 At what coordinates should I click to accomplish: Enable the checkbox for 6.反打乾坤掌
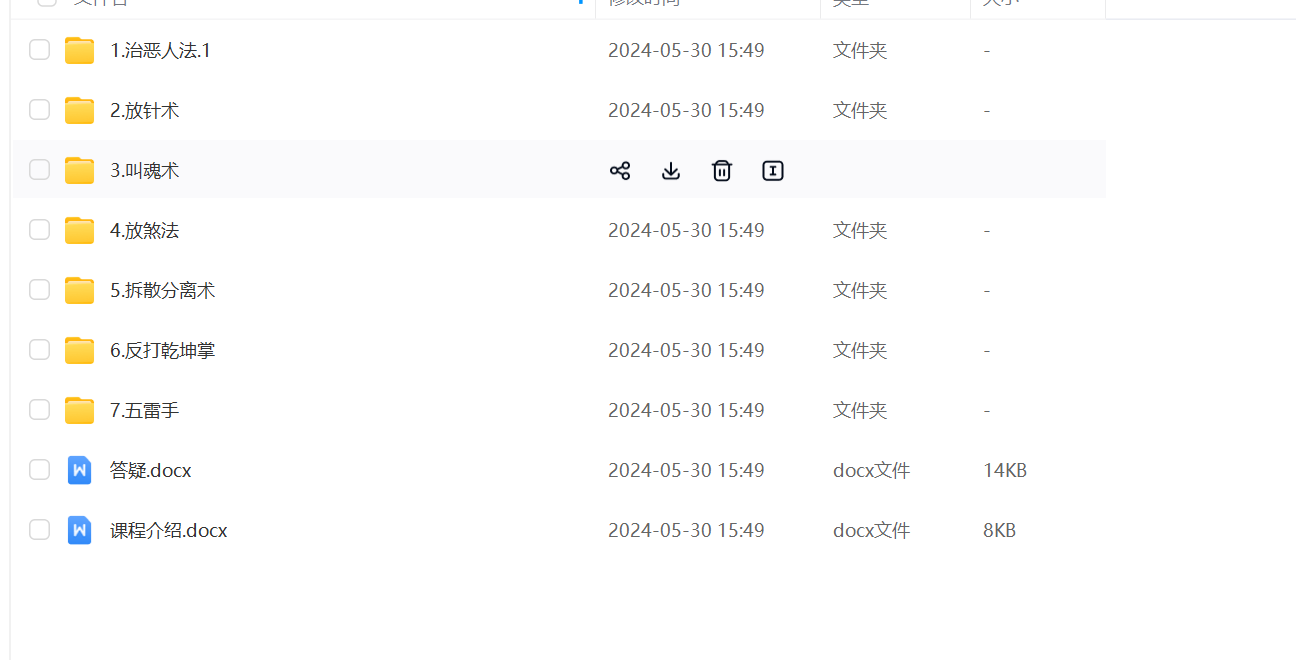tap(39, 350)
